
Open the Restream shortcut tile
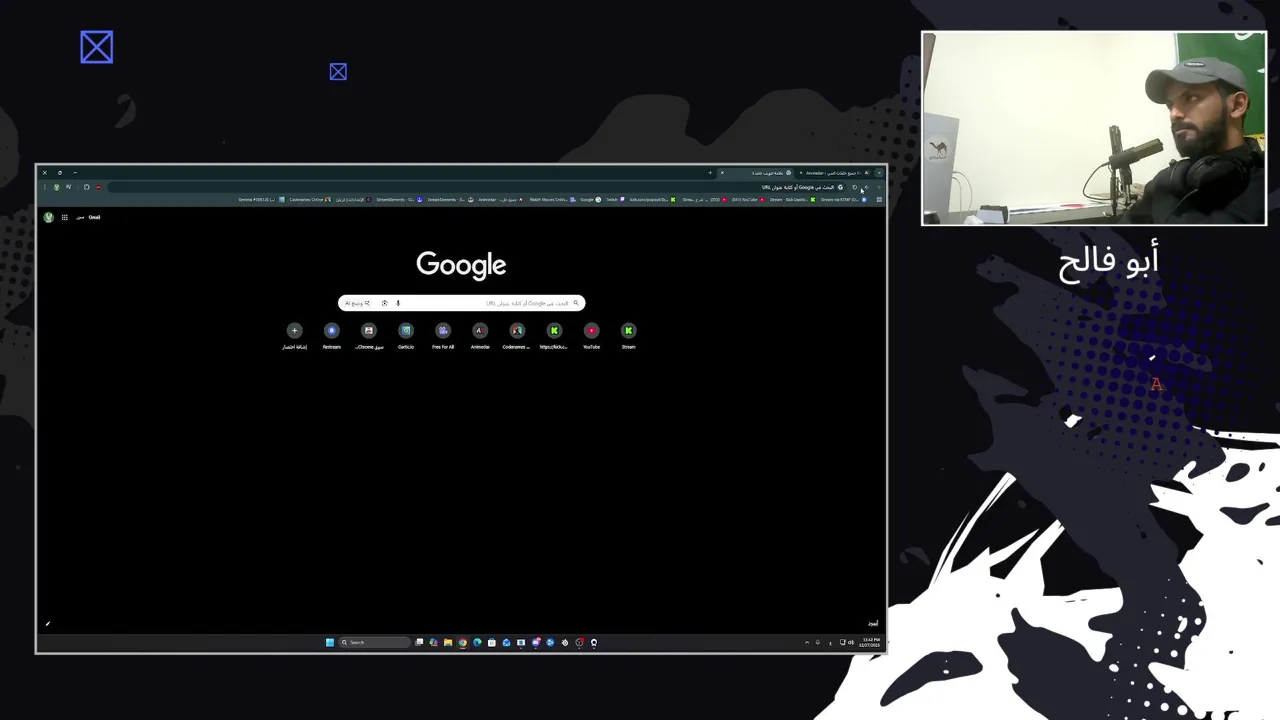[x=331, y=334]
